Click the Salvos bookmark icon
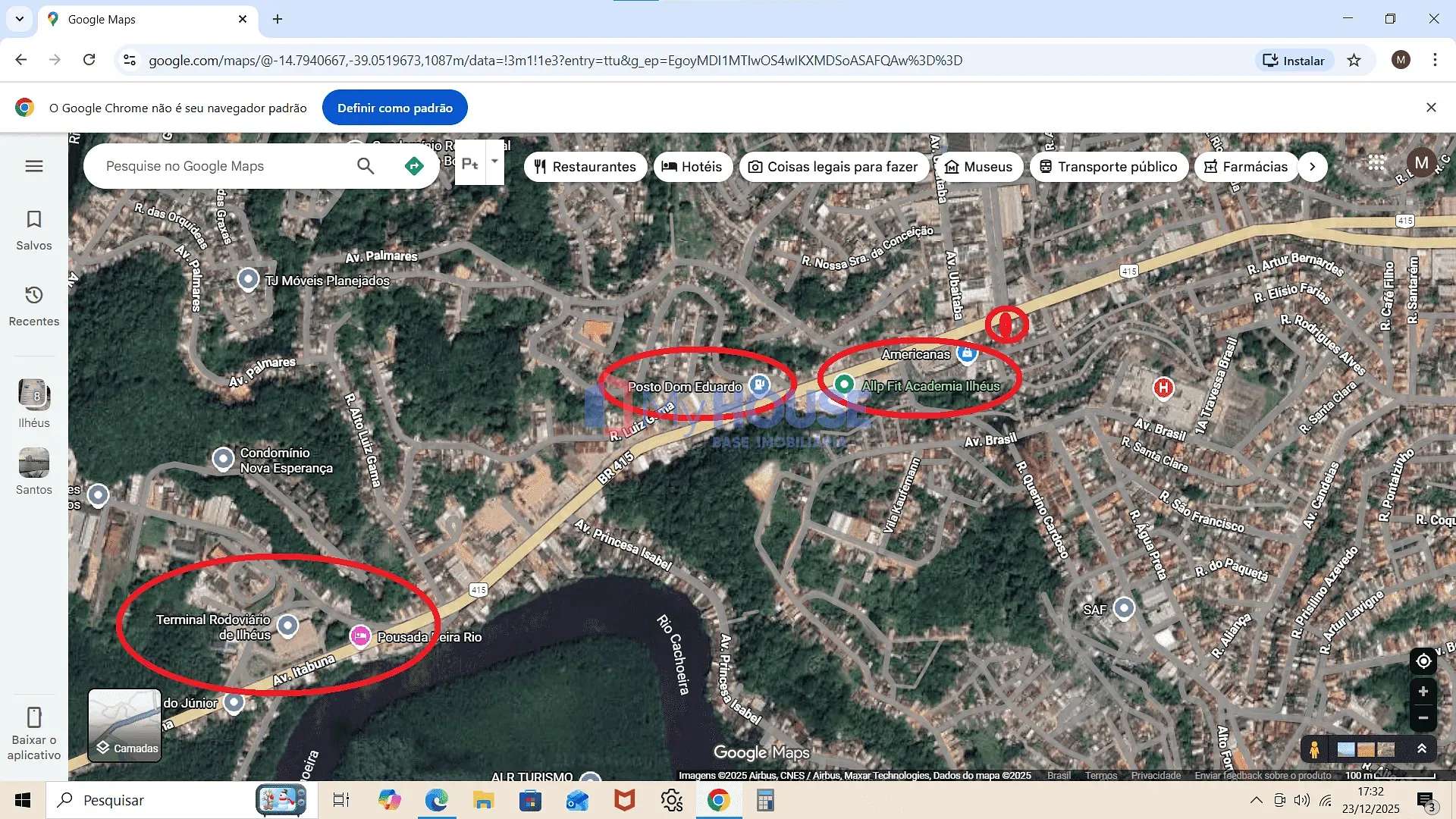 (34, 220)
